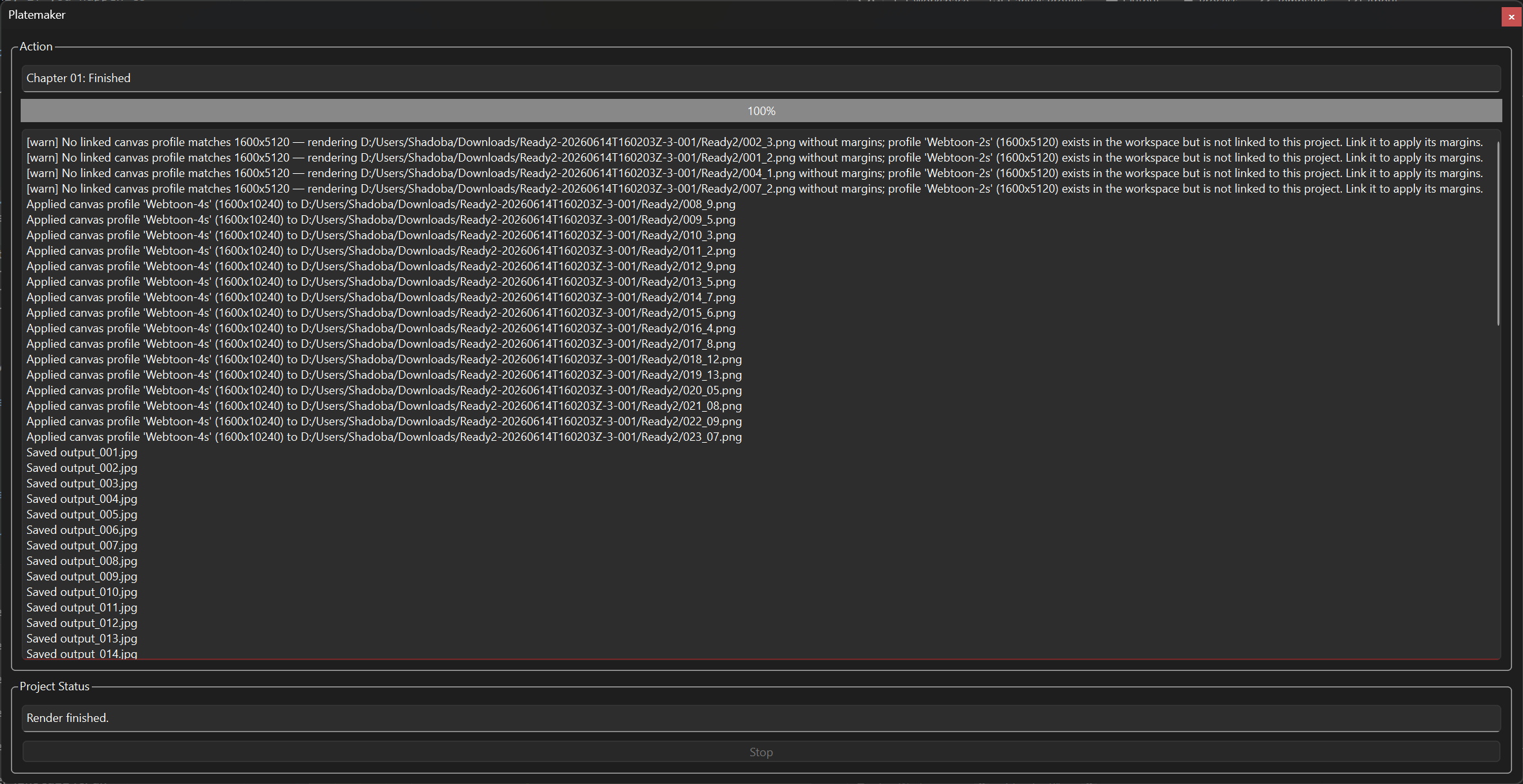Select log line for Ready2/013_5.png
1523x784 pixels.
point(381,282)
